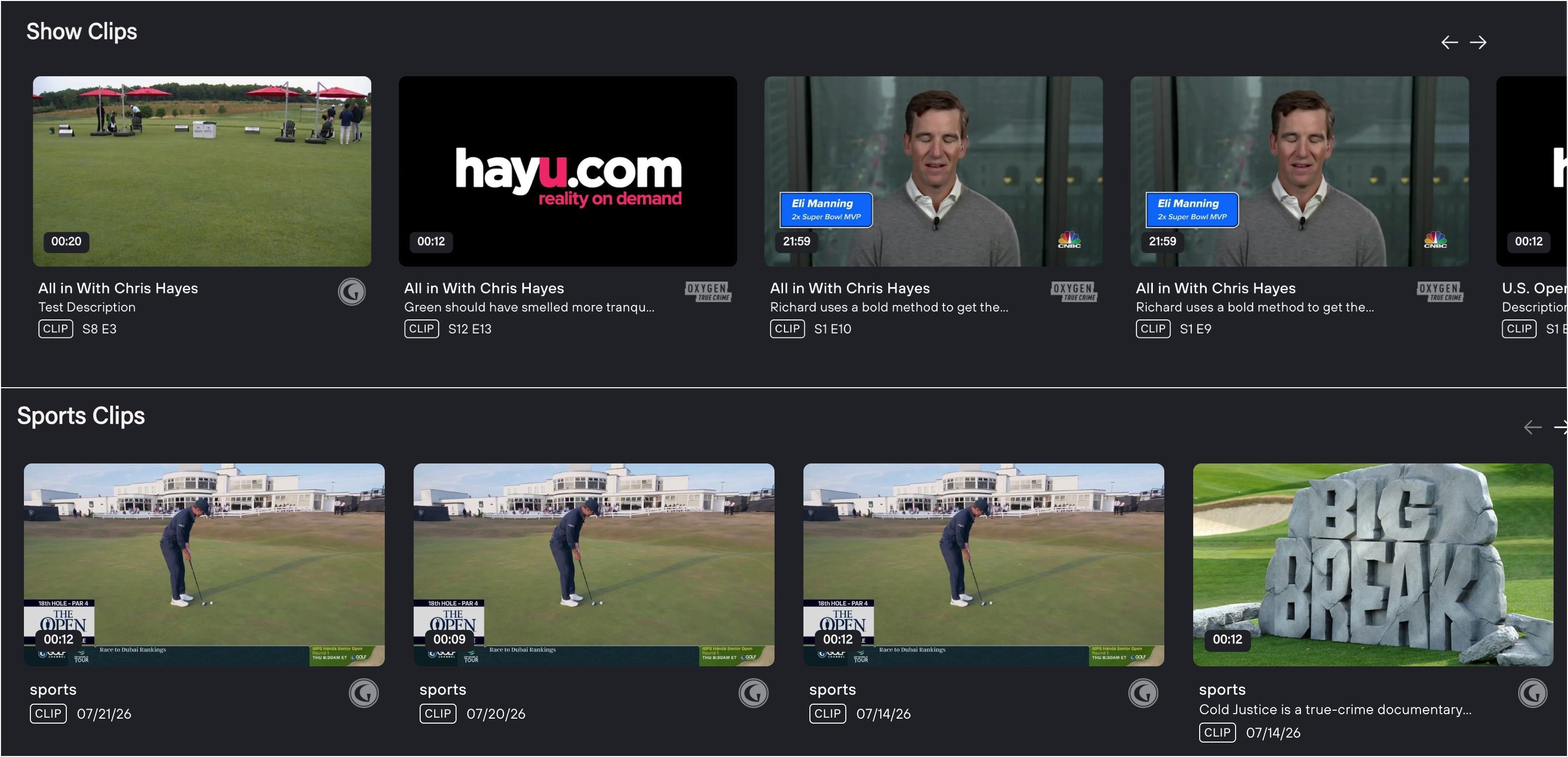Click the 'S1 E9' episode label
The height and width of the screenshot is (757, 1568).
(x=1196, y=328)
